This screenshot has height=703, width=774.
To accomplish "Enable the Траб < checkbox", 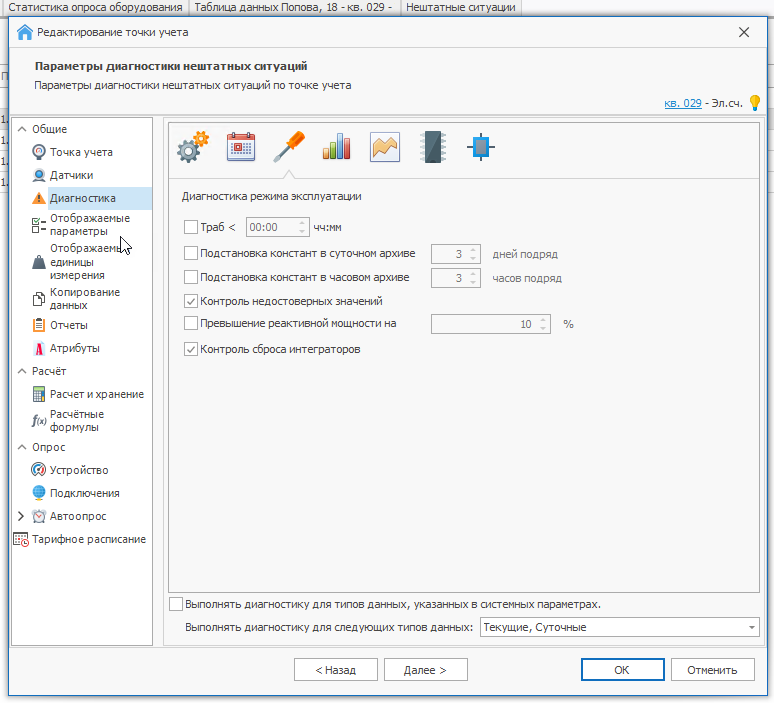I will tap(192, 227).
